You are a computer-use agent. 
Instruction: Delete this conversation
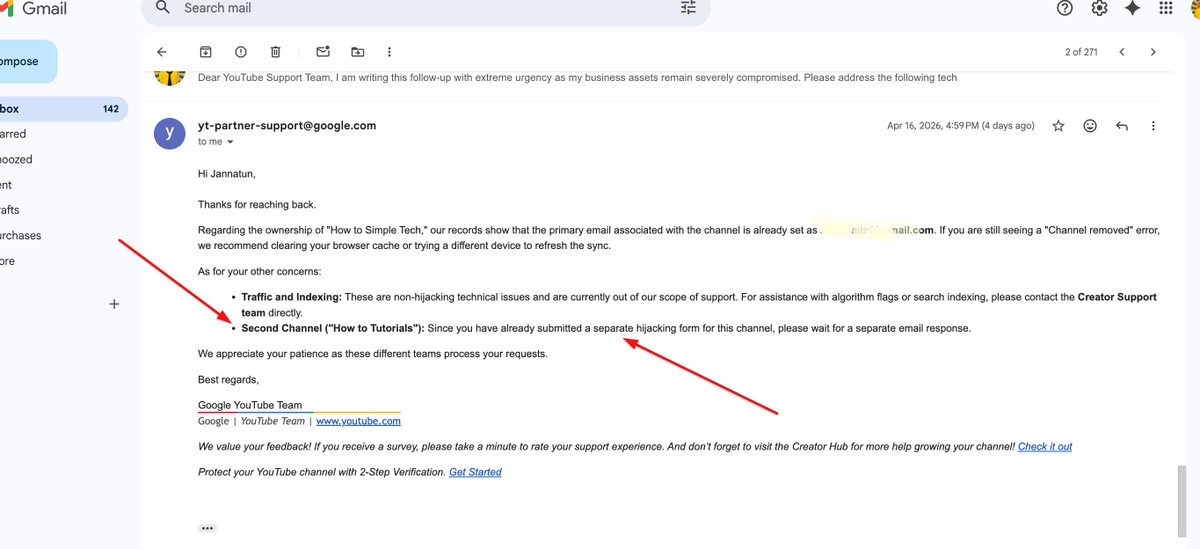(x=276, y=52)
